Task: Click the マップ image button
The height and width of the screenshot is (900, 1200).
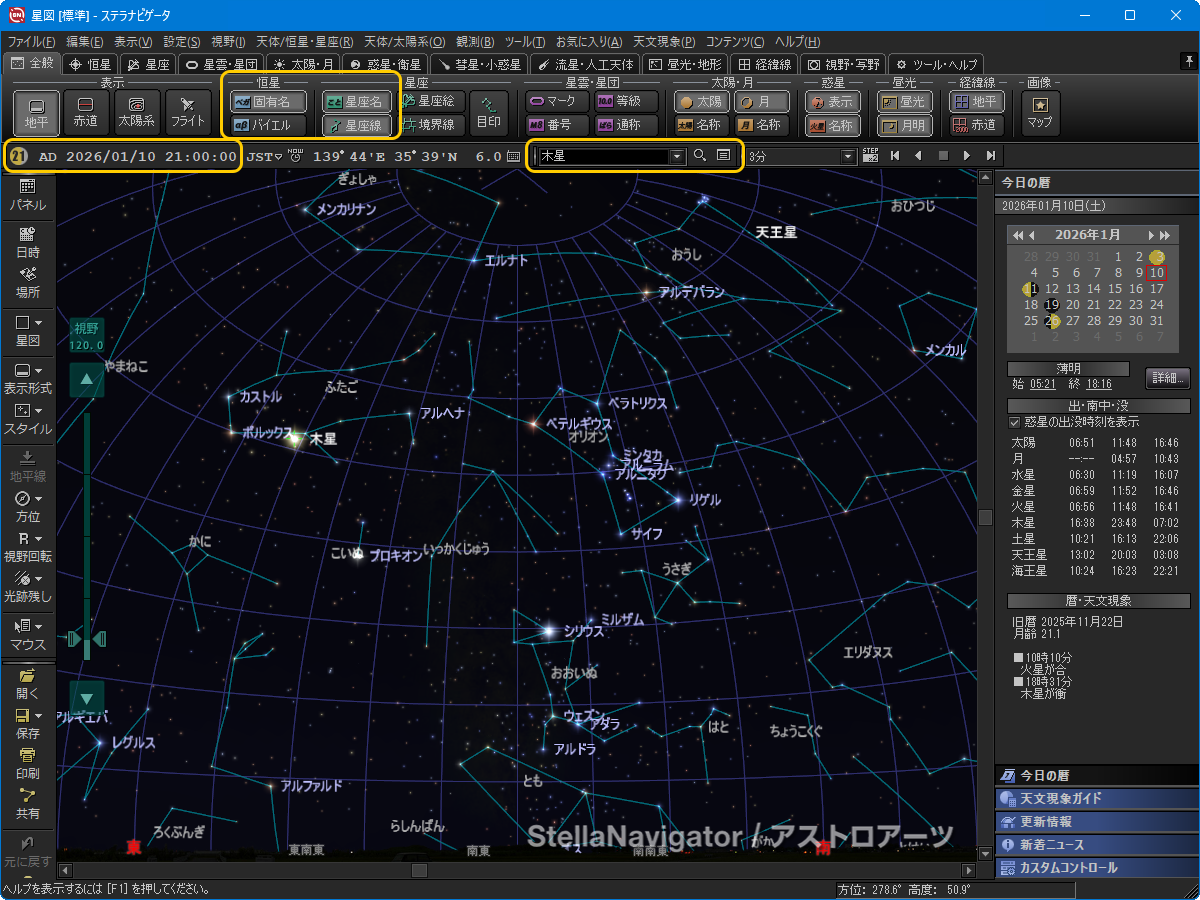Action: pyautogui.click(x=1040, y=112)
